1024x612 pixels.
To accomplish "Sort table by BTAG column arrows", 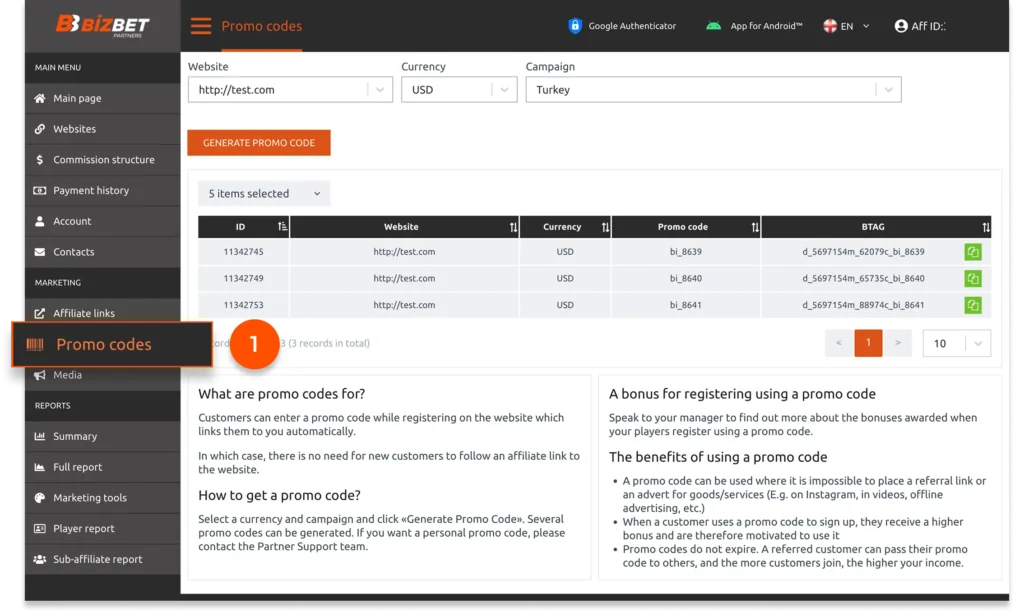I will point(985,227).
